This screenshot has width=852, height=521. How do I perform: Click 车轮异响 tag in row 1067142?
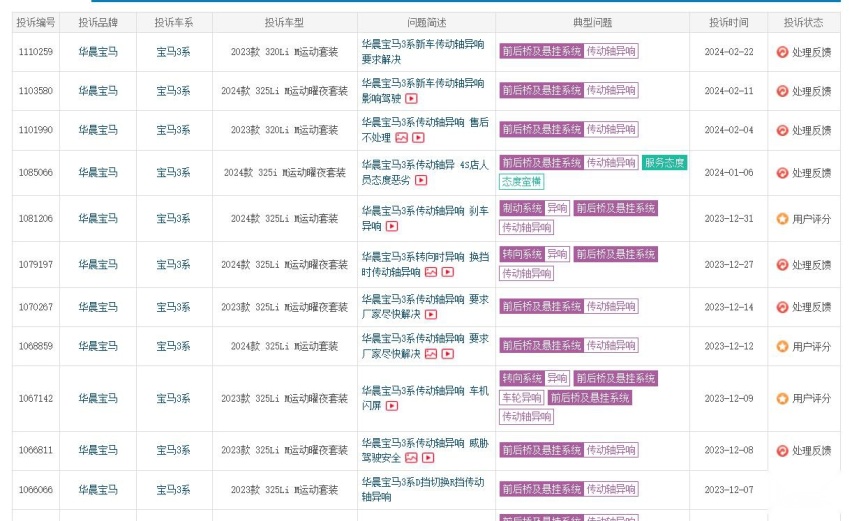pyautogui.click(x=522, y=398)
